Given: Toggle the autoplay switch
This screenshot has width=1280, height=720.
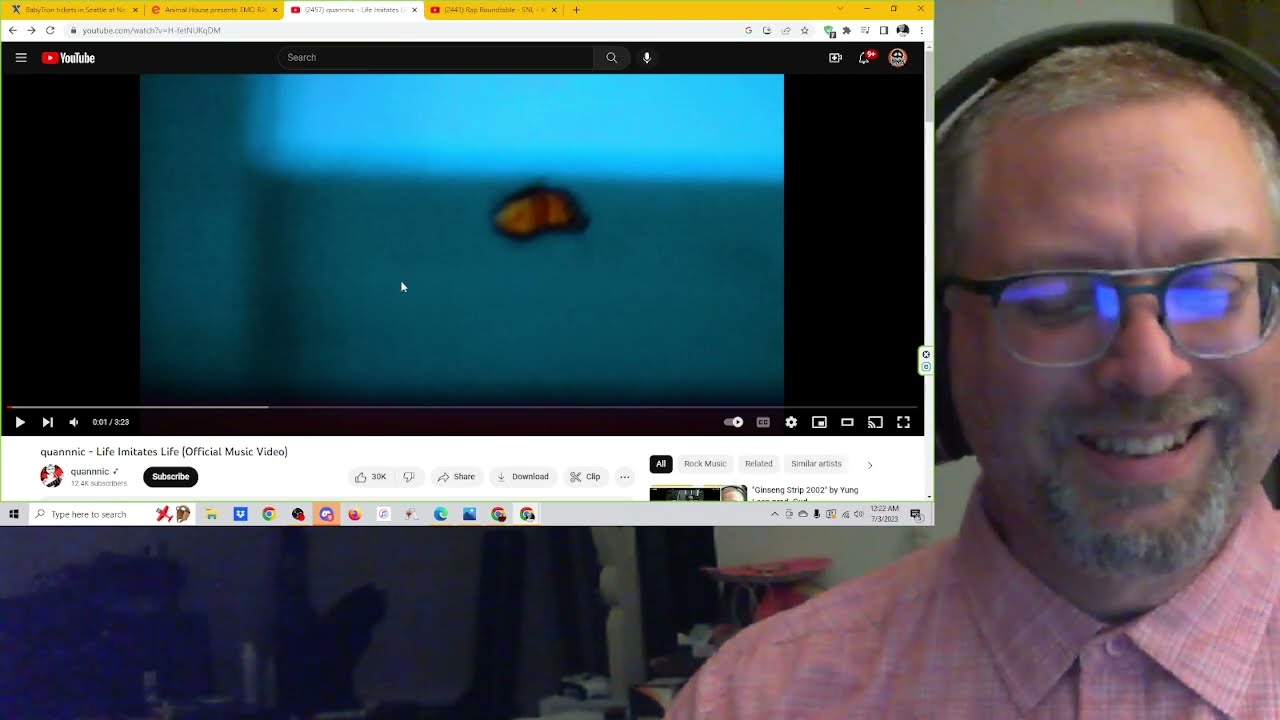Looking at the screenshot, I should (x=734, y=422).
